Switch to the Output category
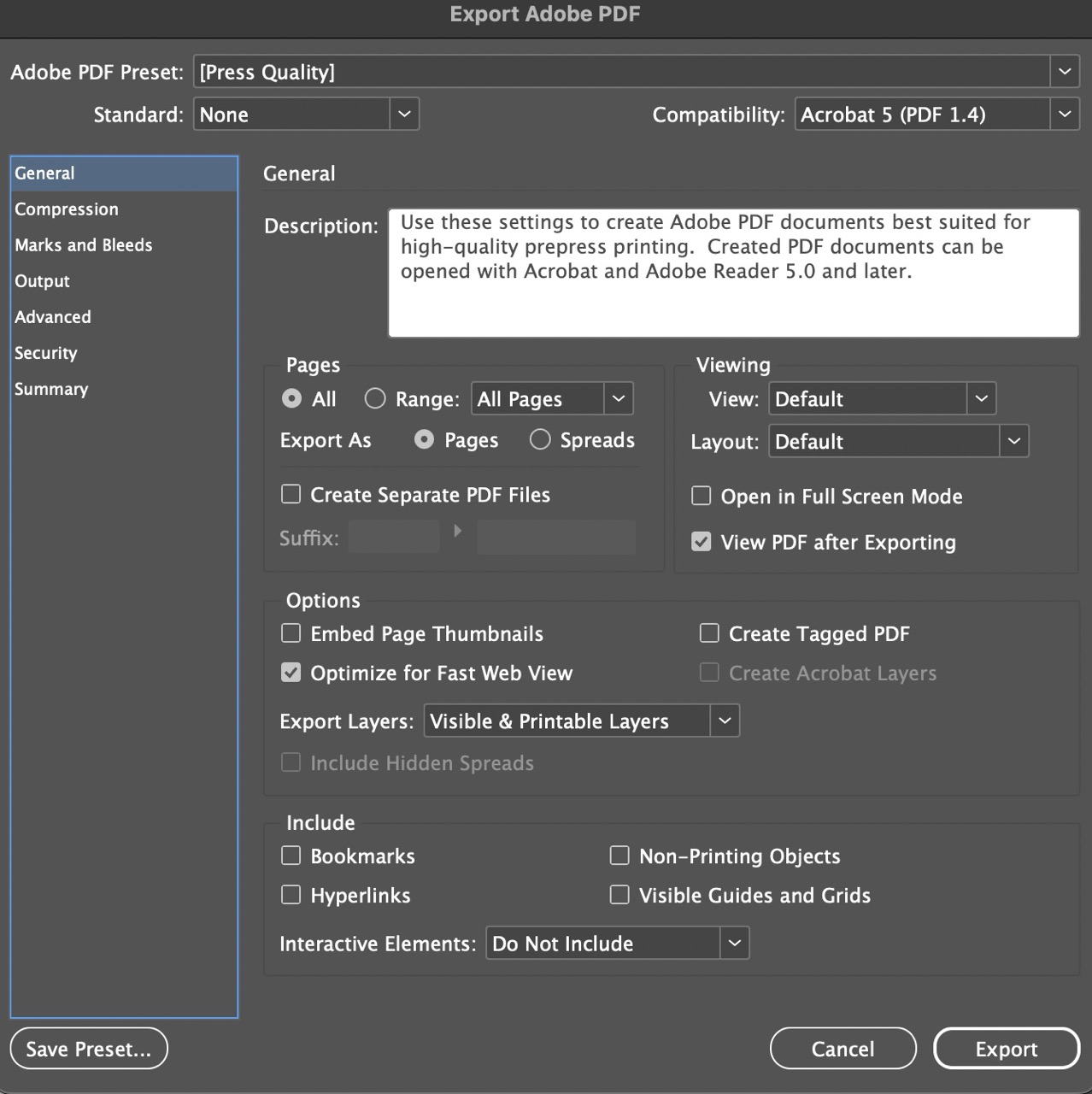 [x=124, y=281]
